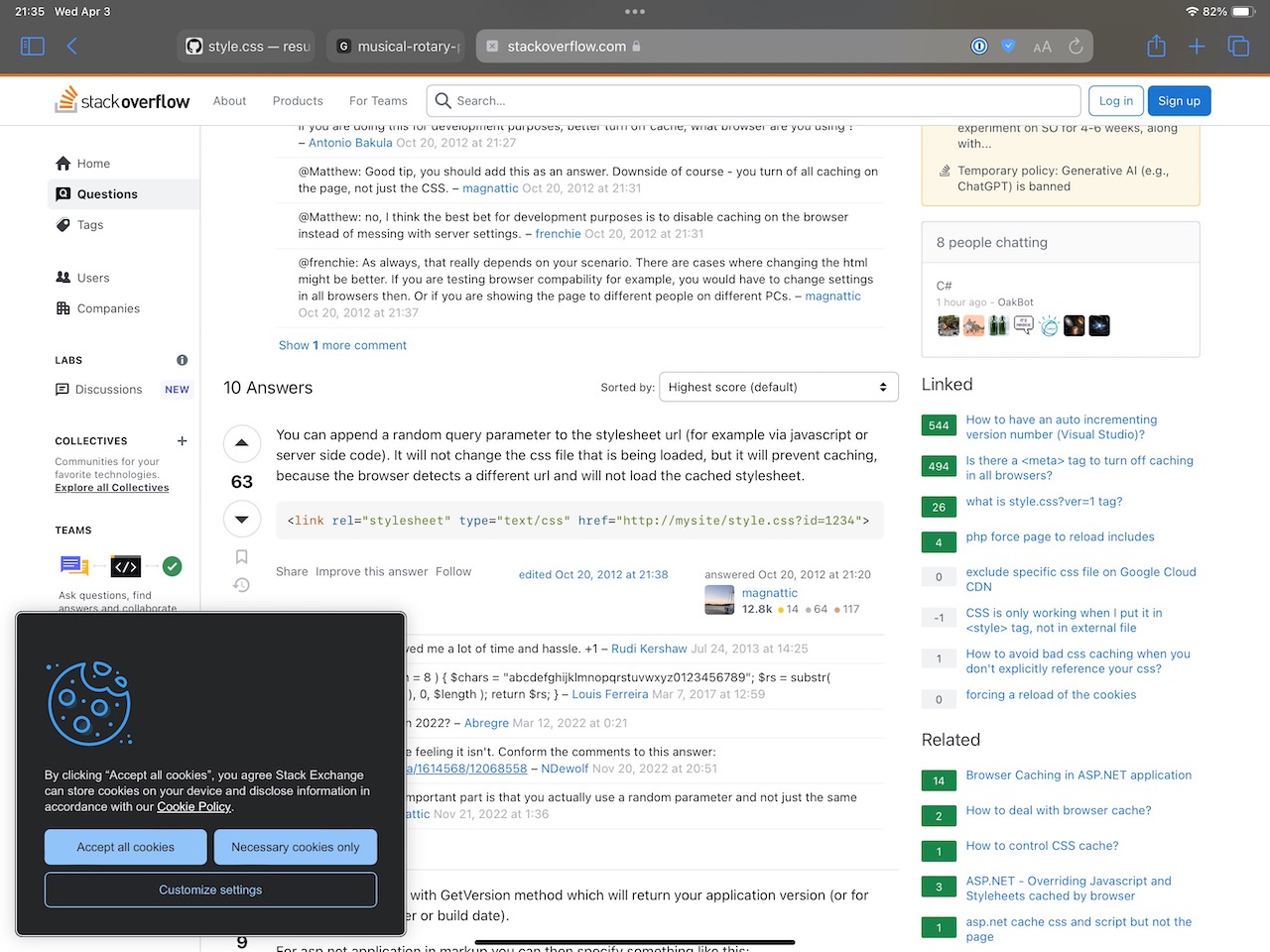Open Tags in the left sidebar

[90, 225]
